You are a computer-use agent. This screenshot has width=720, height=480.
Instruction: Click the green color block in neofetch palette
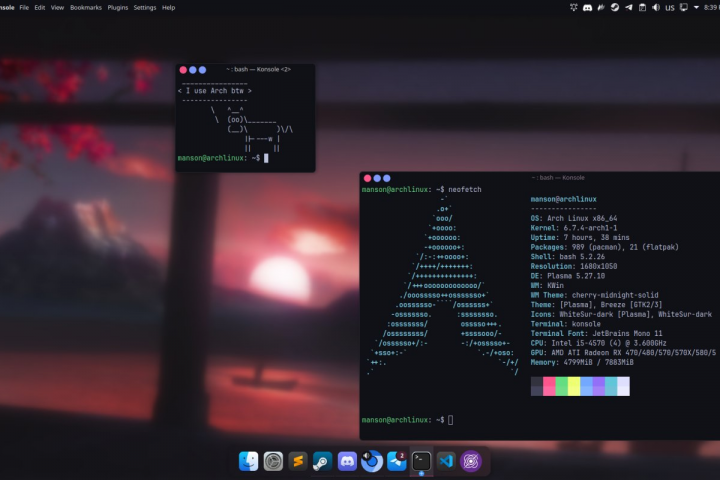[x=562, y=386]
